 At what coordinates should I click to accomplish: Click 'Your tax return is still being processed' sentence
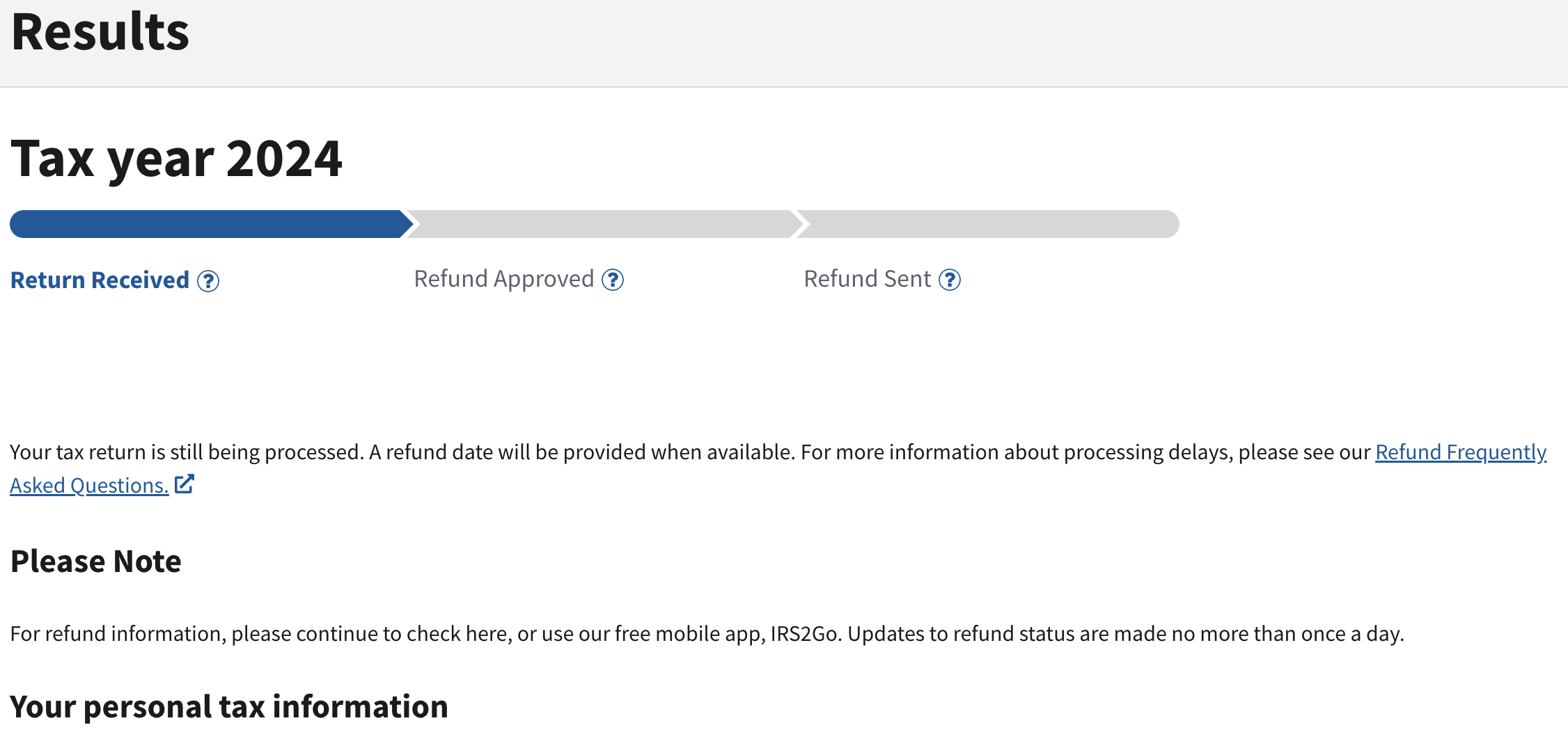pos(187,452)
